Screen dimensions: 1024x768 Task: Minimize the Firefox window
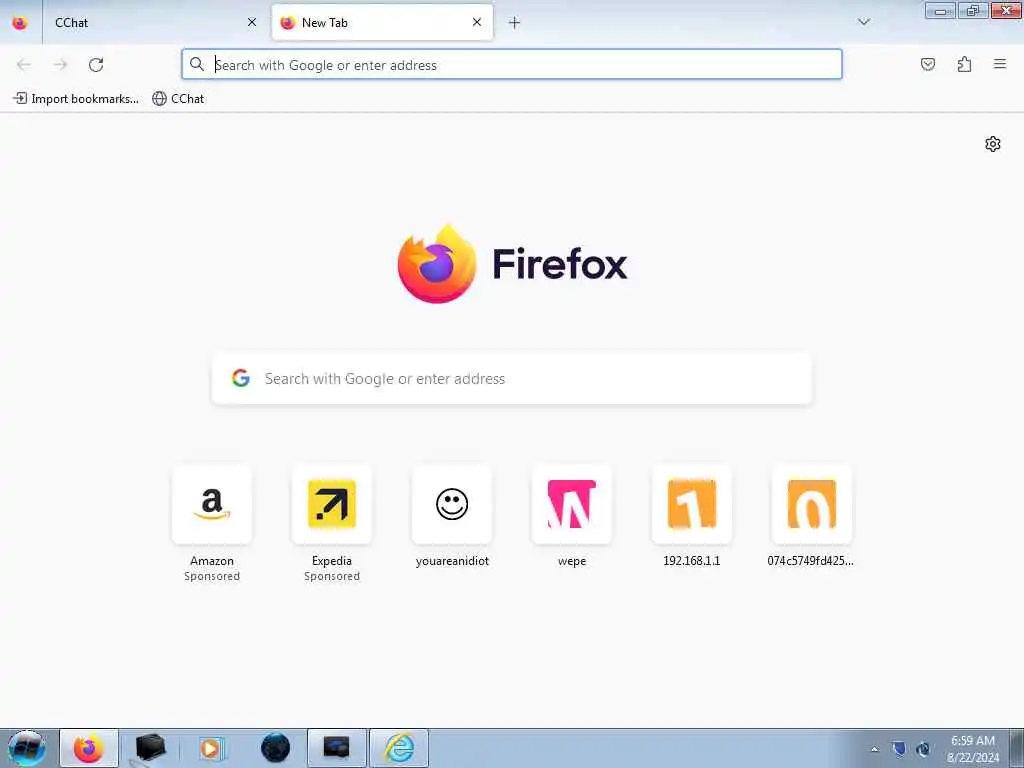point(940,10)
